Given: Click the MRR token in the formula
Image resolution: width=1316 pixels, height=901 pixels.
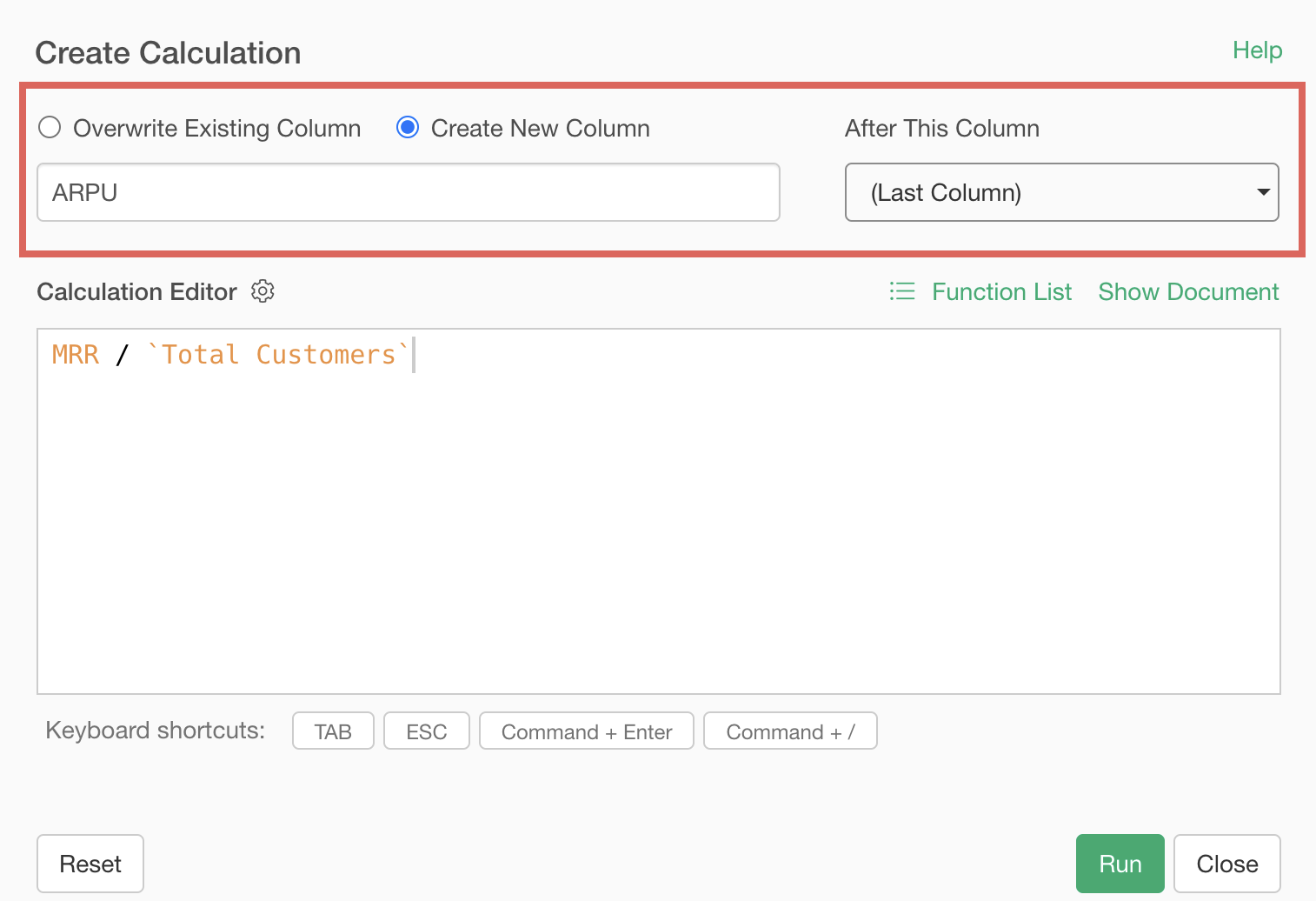Looking at the screenshot, I should tap(76, 355).
